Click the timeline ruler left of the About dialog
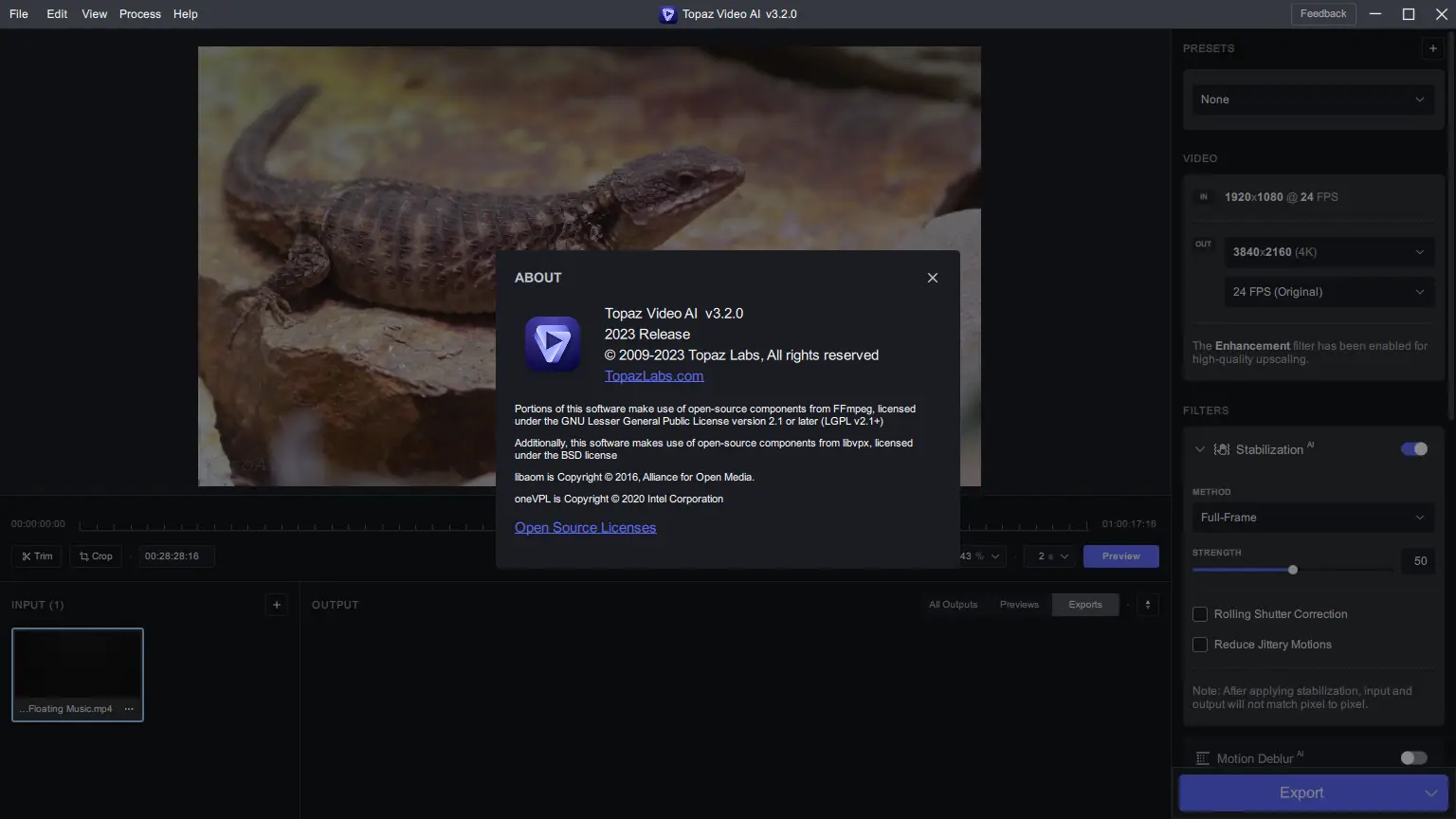1456x819 pixels. click(x=287, y=524)
